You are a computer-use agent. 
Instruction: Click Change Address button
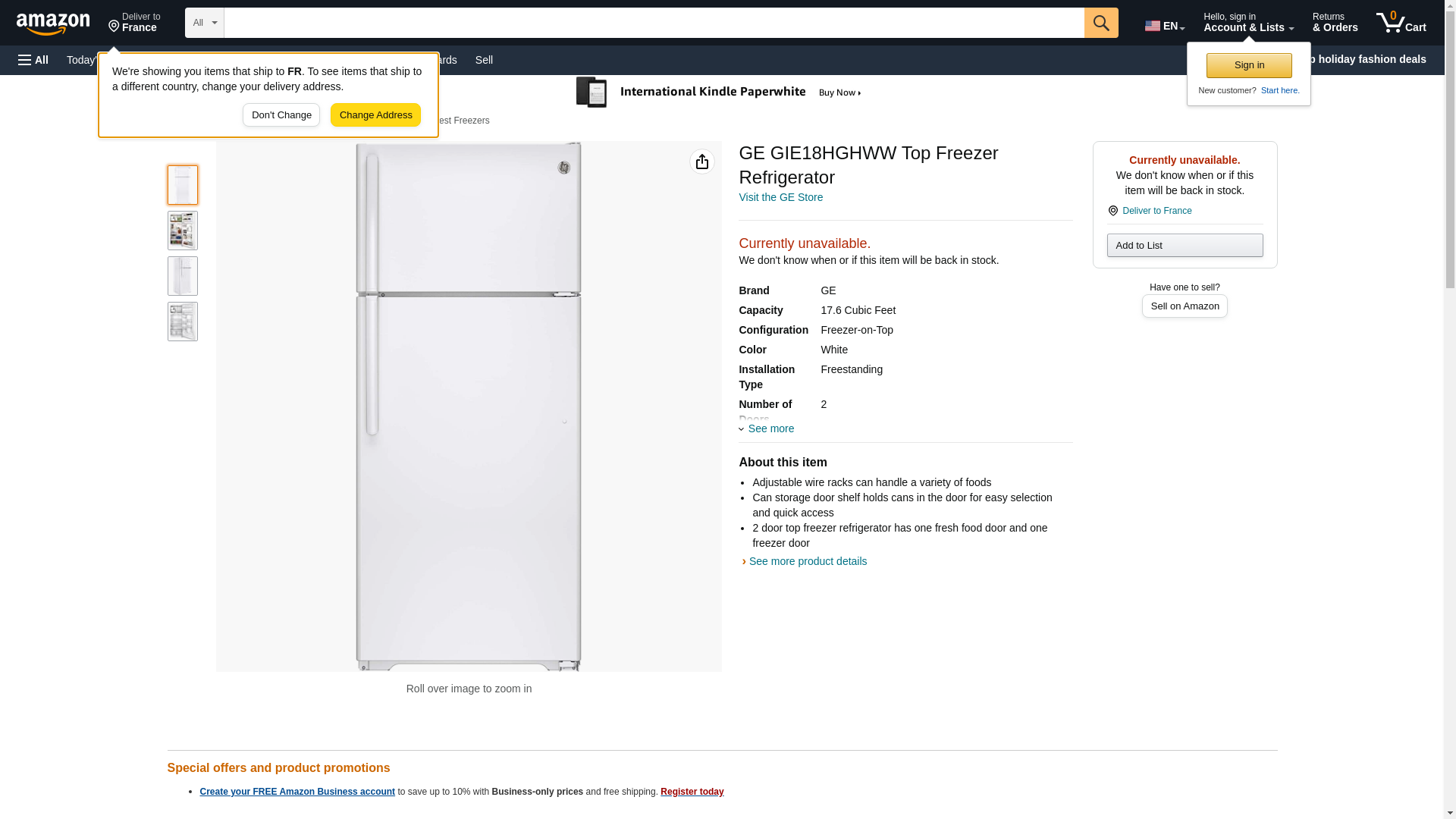(375, 115)
